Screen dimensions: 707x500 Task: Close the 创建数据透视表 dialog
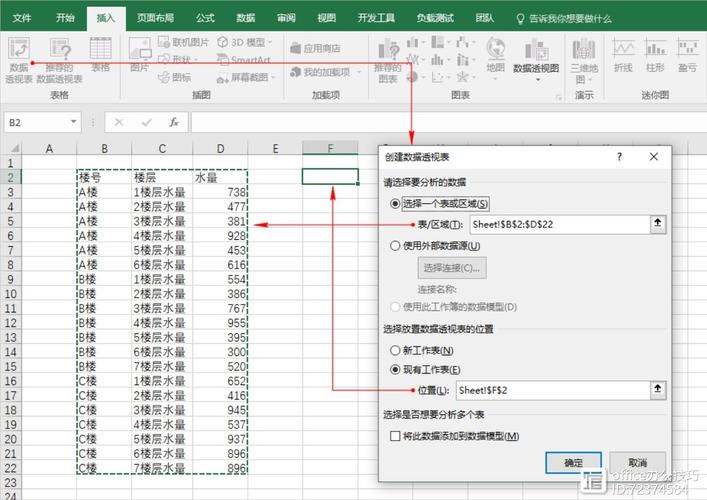653,157
